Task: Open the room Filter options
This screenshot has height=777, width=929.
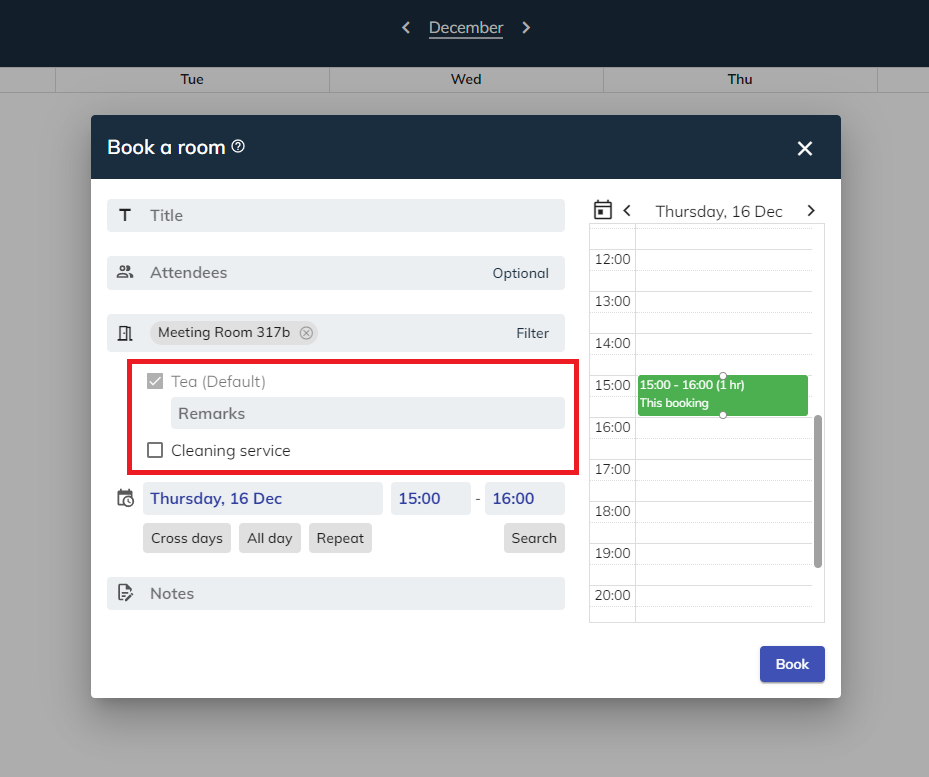Action: click(532, 333)
